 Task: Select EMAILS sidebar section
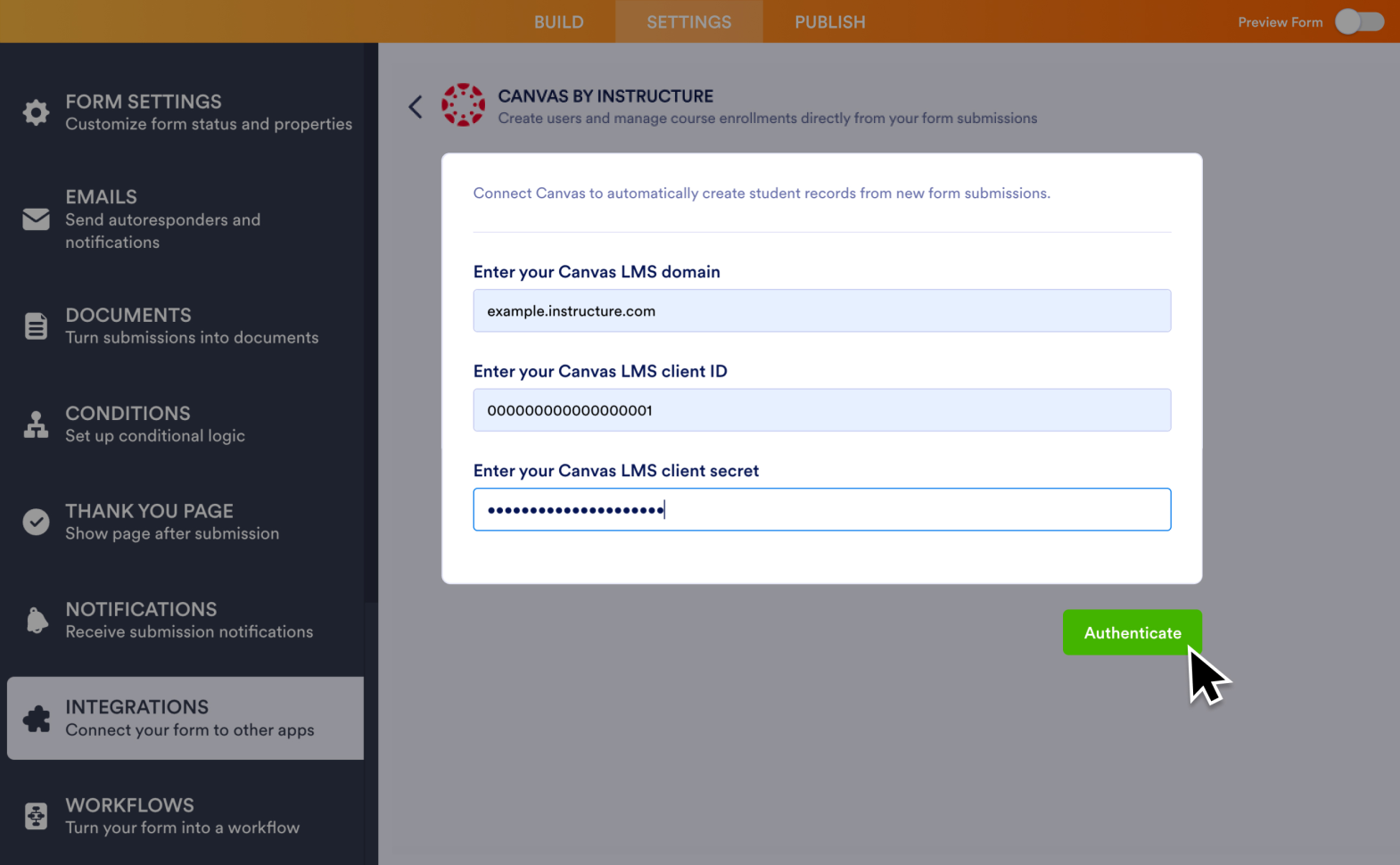[185, 219]
